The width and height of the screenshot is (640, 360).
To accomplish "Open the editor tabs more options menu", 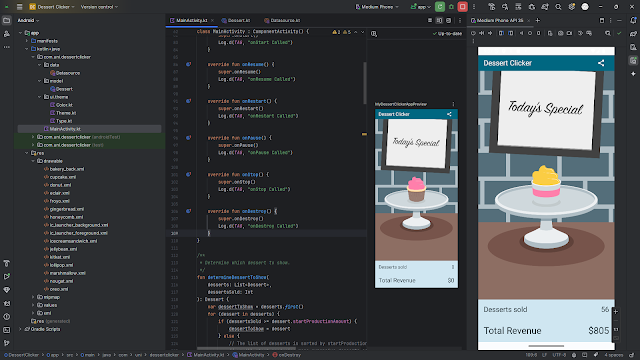I will pyautogui.click(x=460, y=20).
